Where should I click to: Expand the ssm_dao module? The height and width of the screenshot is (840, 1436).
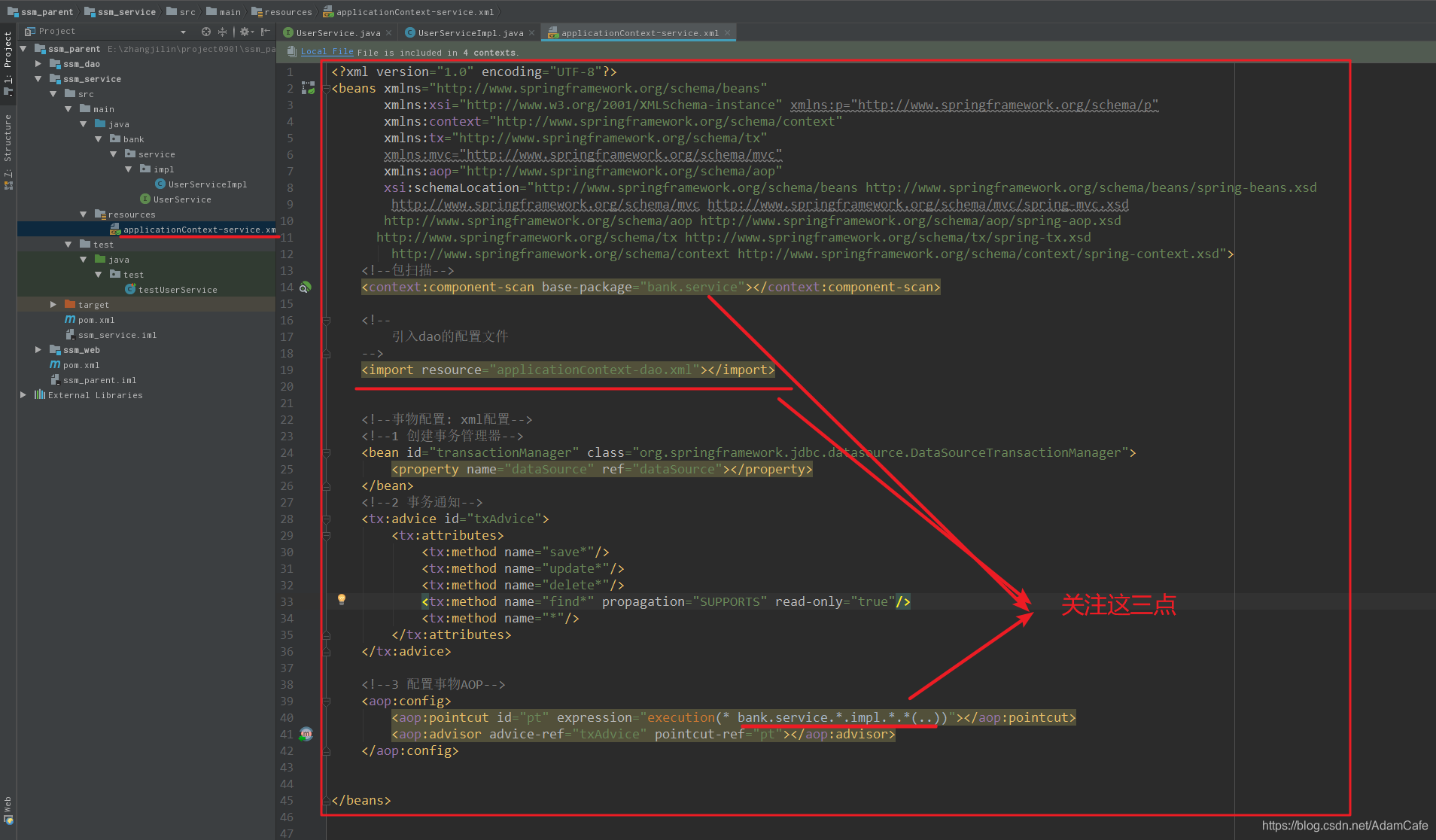(38, 64)
